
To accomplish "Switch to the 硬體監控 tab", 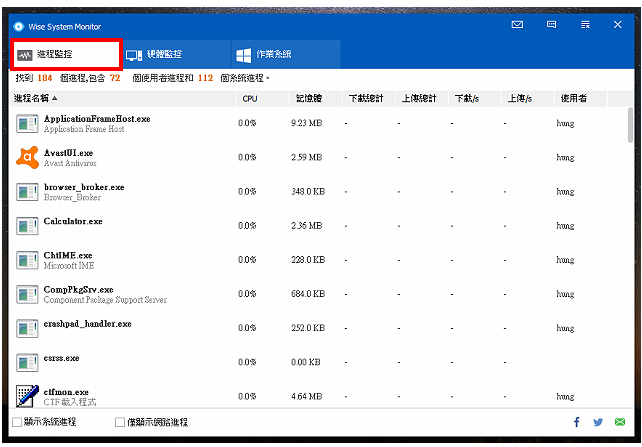I will point(177,54).
